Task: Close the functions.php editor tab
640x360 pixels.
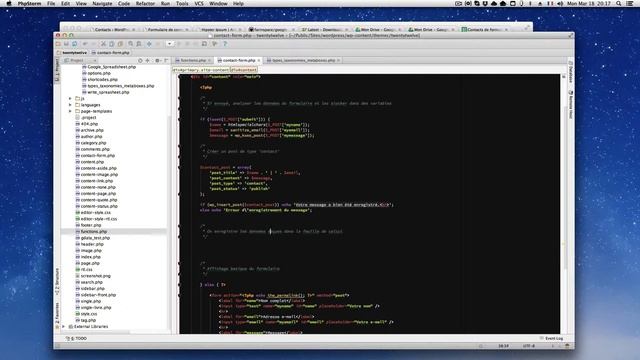Action: (210, 60)
